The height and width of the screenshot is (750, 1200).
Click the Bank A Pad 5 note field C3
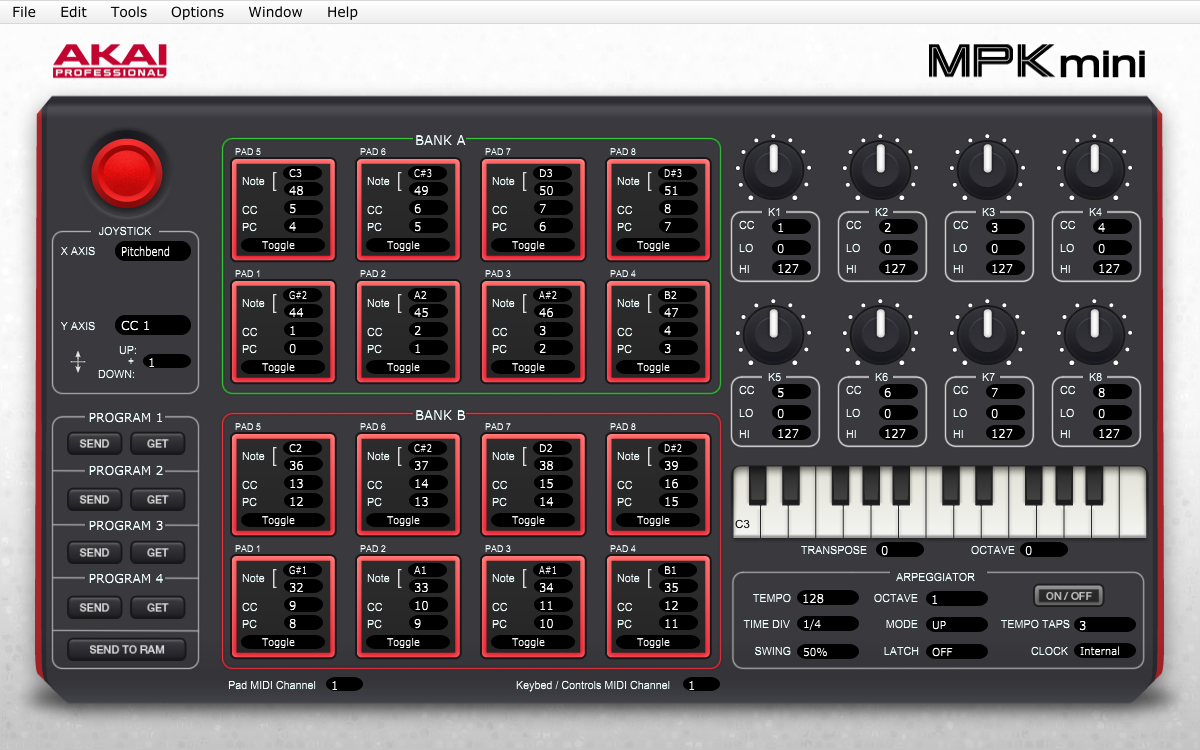303,173
